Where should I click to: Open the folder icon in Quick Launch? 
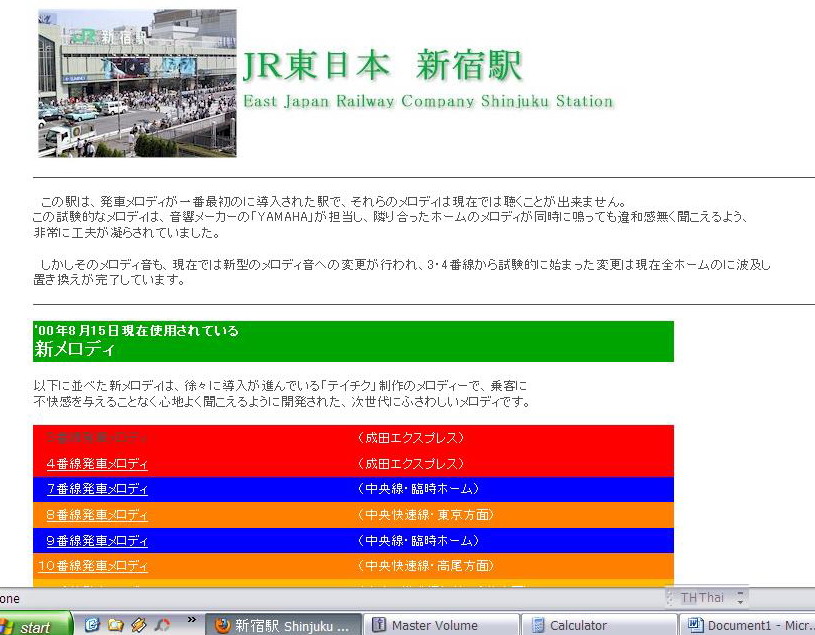115,625
